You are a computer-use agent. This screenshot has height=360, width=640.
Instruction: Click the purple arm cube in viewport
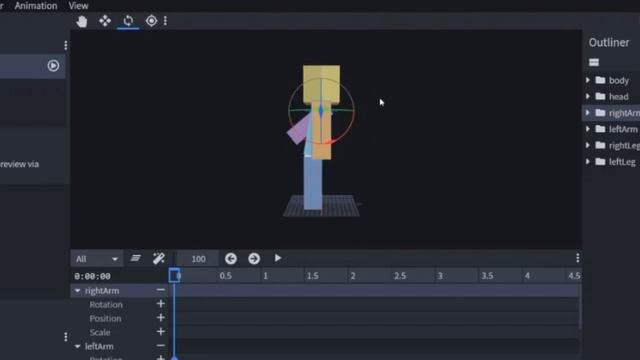tap(299, 129)
